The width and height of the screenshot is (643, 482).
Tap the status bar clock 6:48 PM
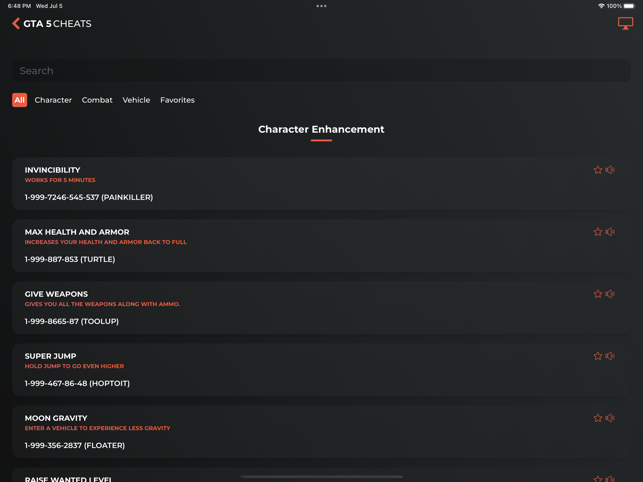tap(19, 6)
